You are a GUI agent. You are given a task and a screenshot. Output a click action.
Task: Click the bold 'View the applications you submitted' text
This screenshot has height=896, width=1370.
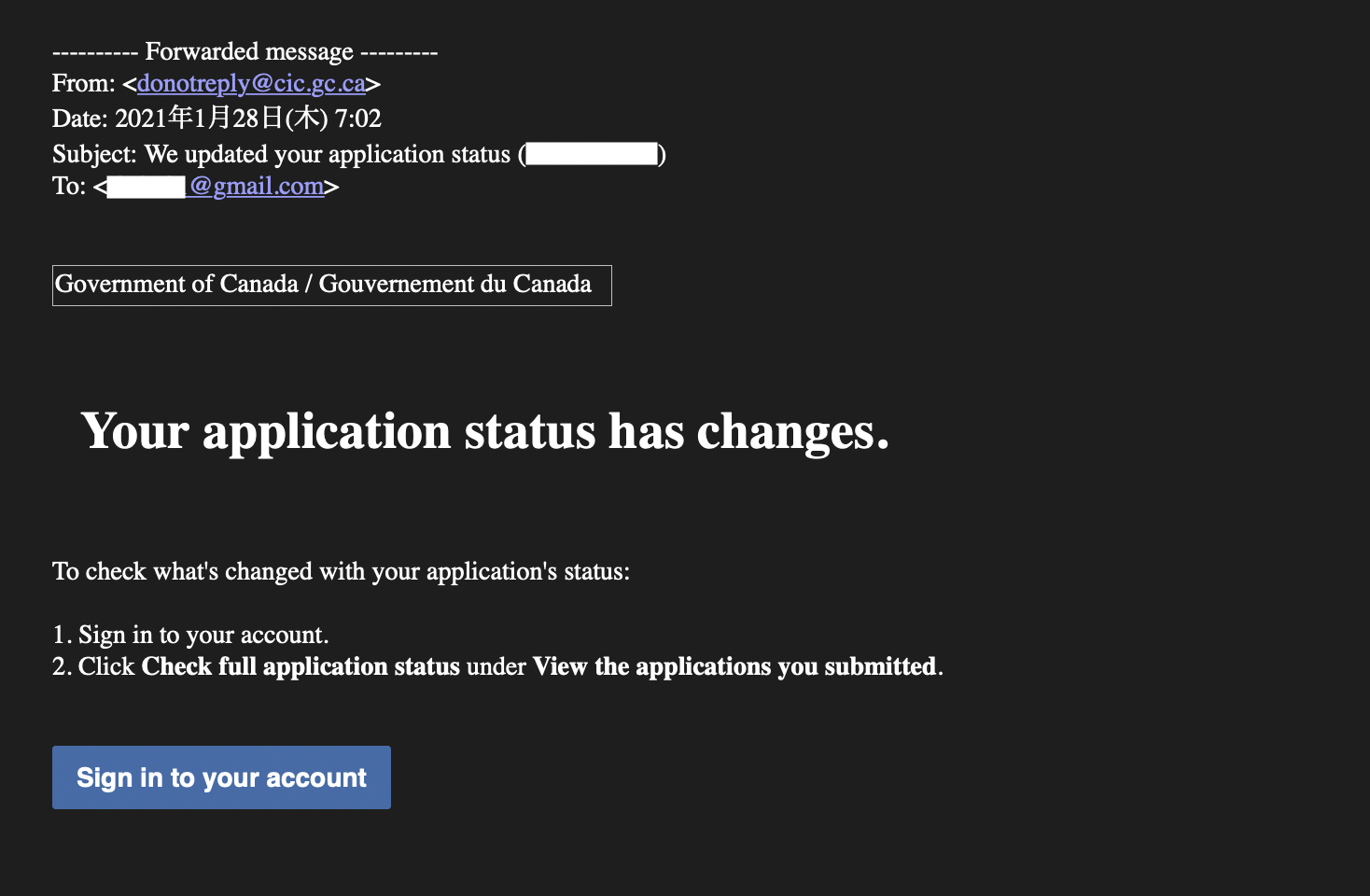(734, 666)
